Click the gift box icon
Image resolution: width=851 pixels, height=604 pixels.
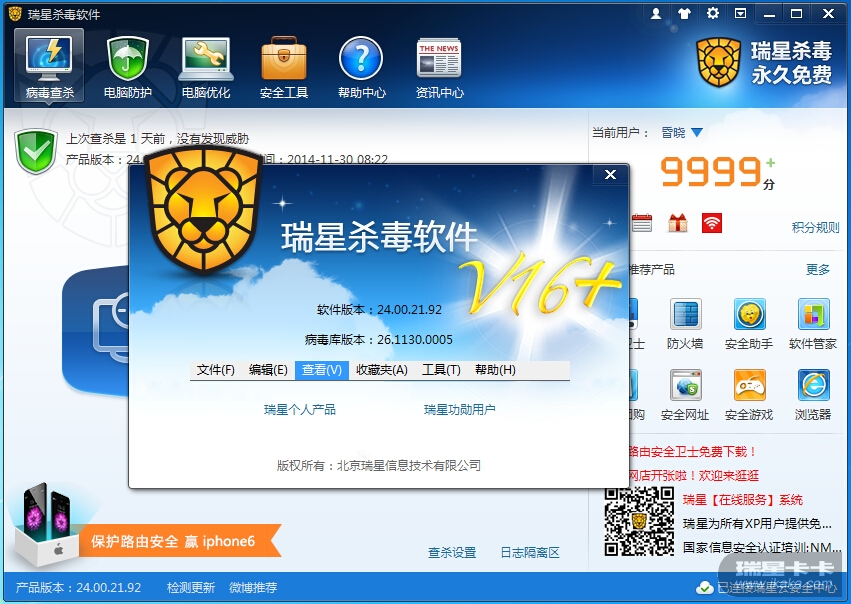tap(677, 223)
